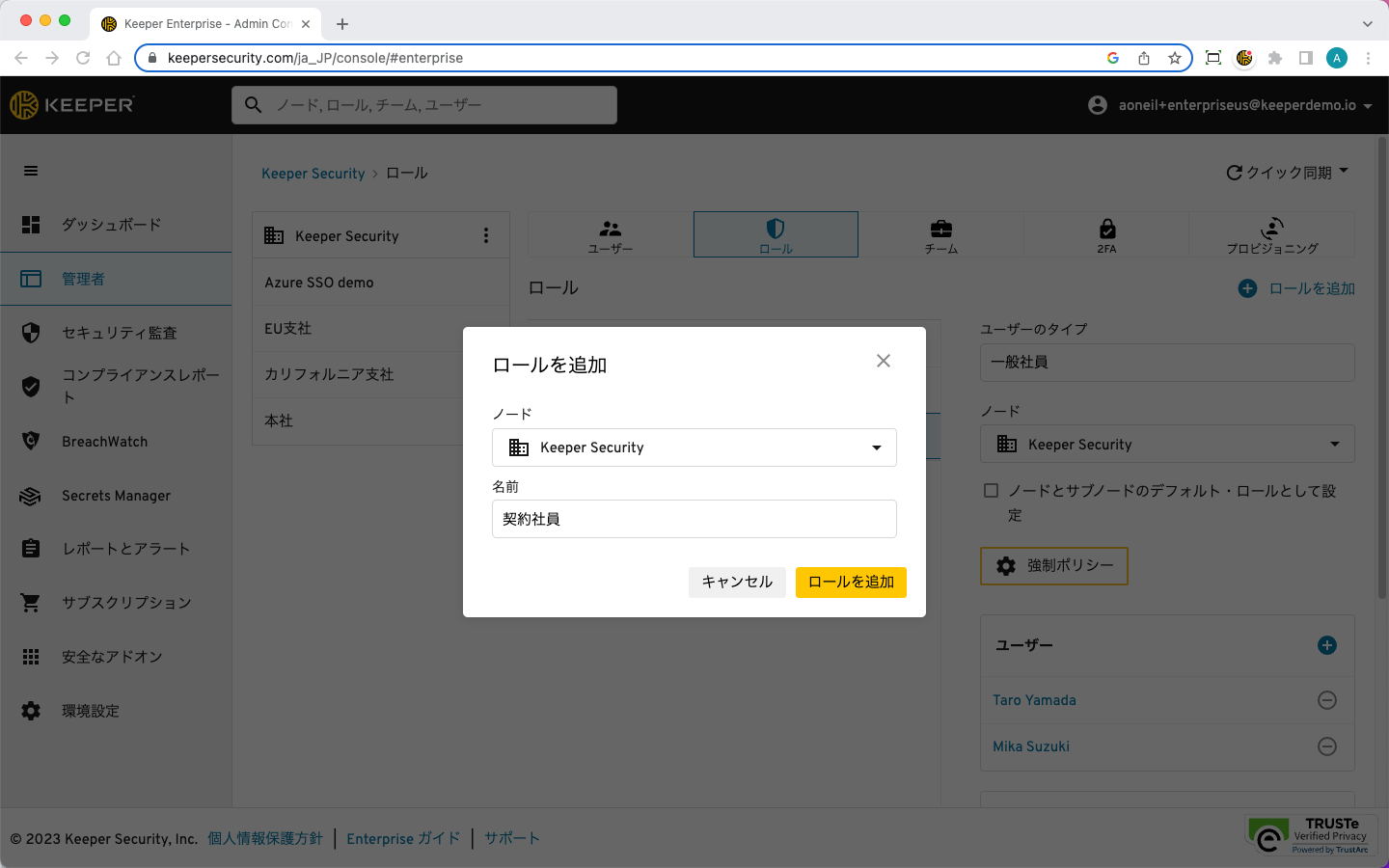
Task: Add a user with the plus icon
Action: pyautogui.click(x=1327, y=645)
